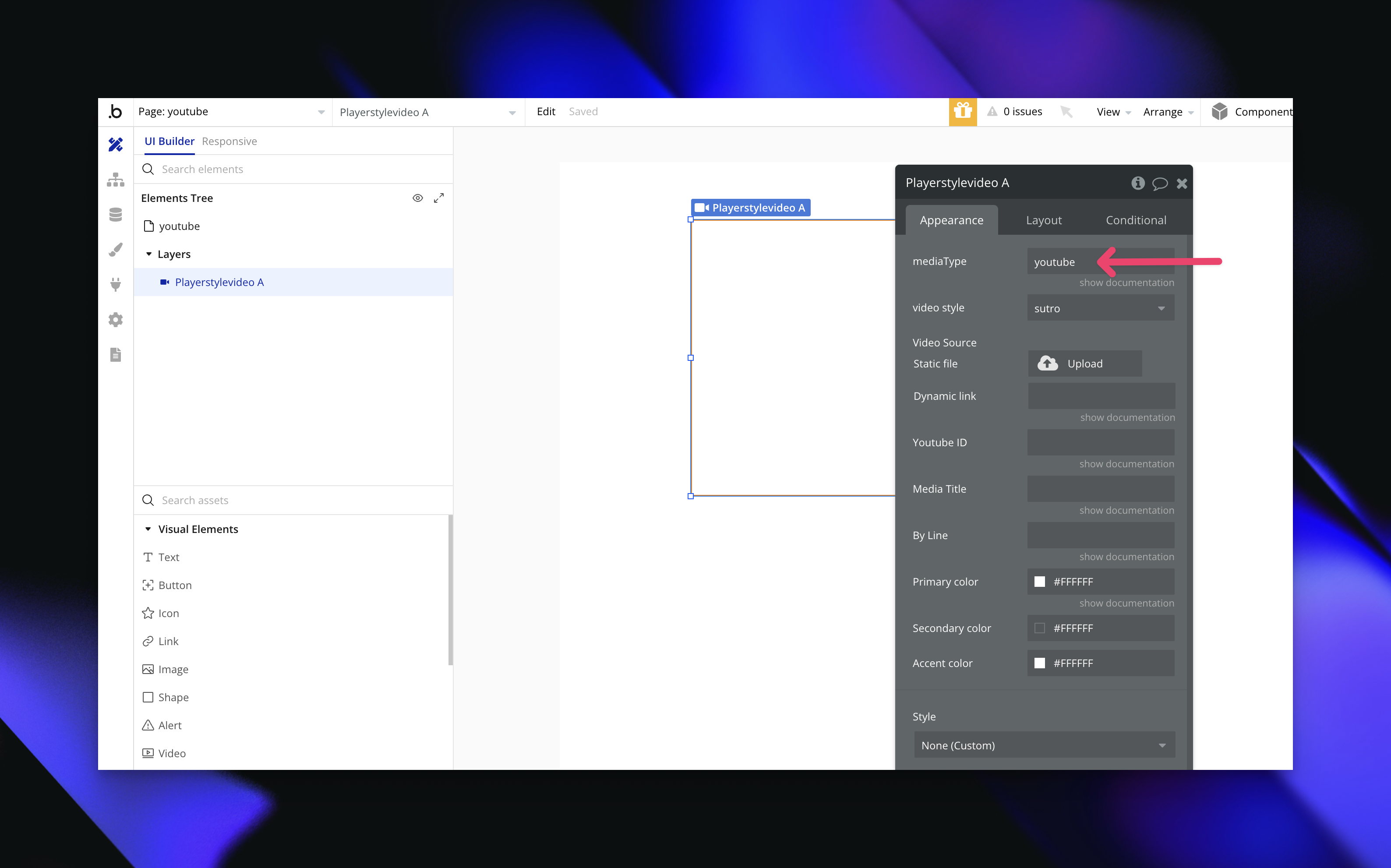Open the Workflow tab icon in sidebar
Image resolution: width=1391 pixels, height=868 pixels.
tap(115, 180)
